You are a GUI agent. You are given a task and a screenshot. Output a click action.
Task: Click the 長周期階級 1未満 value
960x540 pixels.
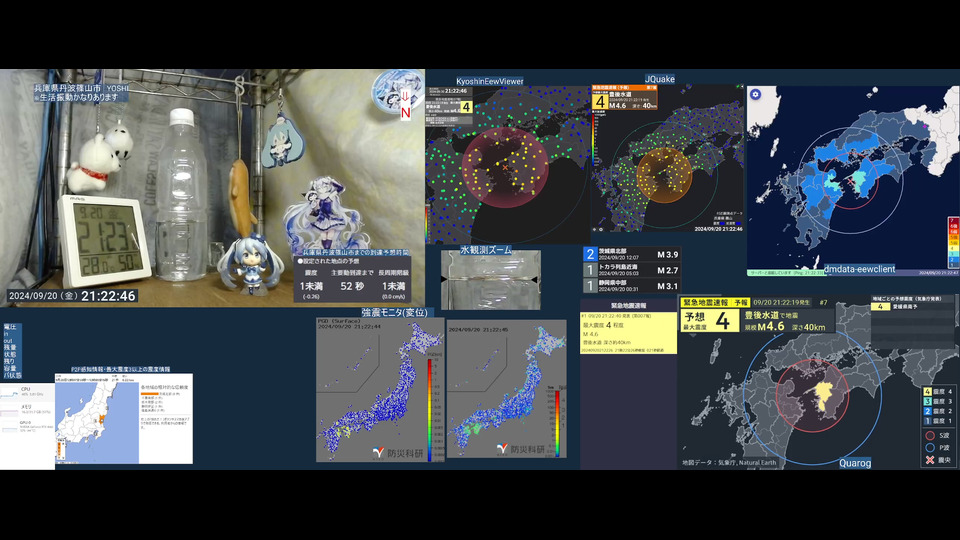(x=394, y=286)
